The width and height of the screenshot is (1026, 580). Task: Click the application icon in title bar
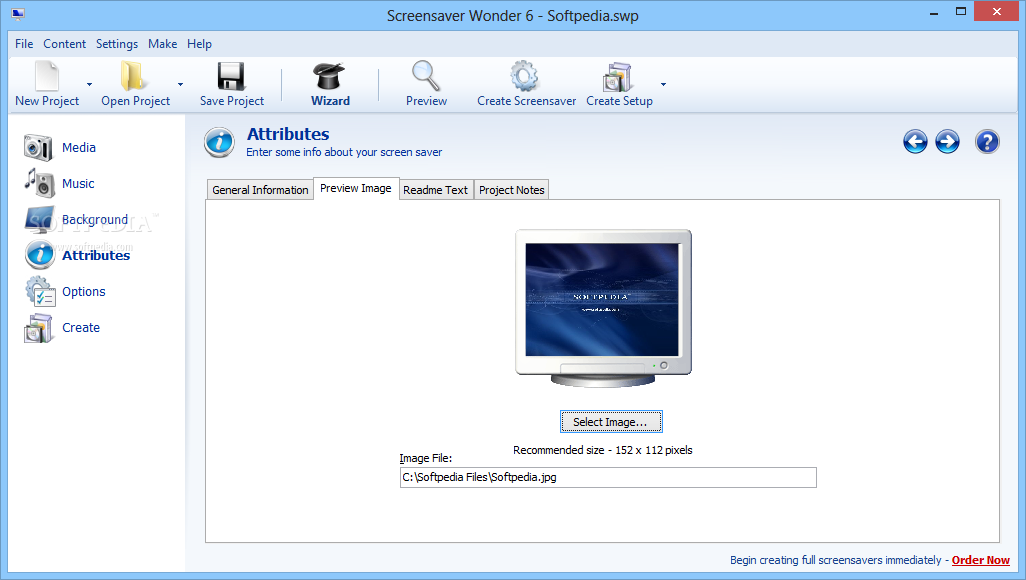(x=18, y=14)
